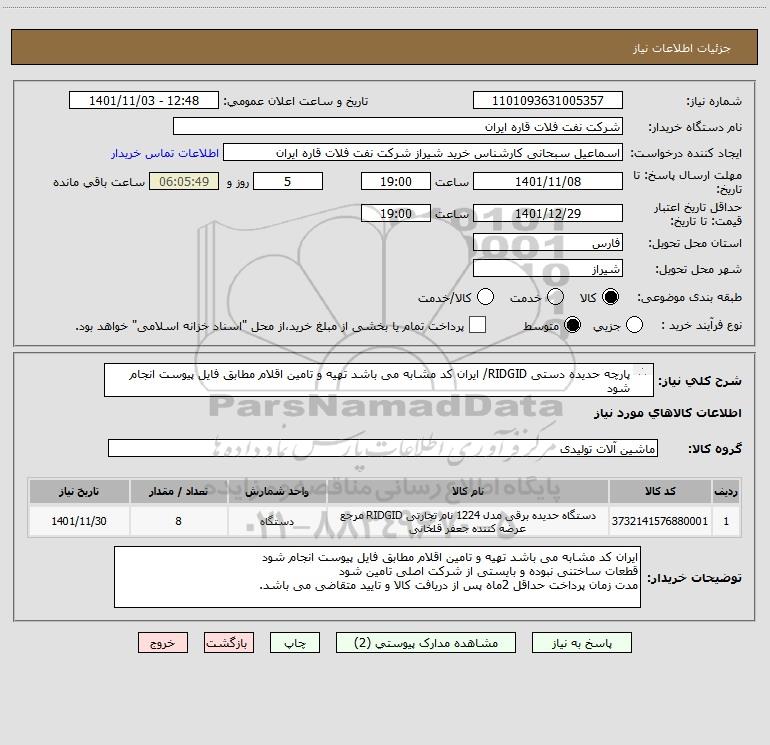Click the need date cell 1401/11/30

79,521
